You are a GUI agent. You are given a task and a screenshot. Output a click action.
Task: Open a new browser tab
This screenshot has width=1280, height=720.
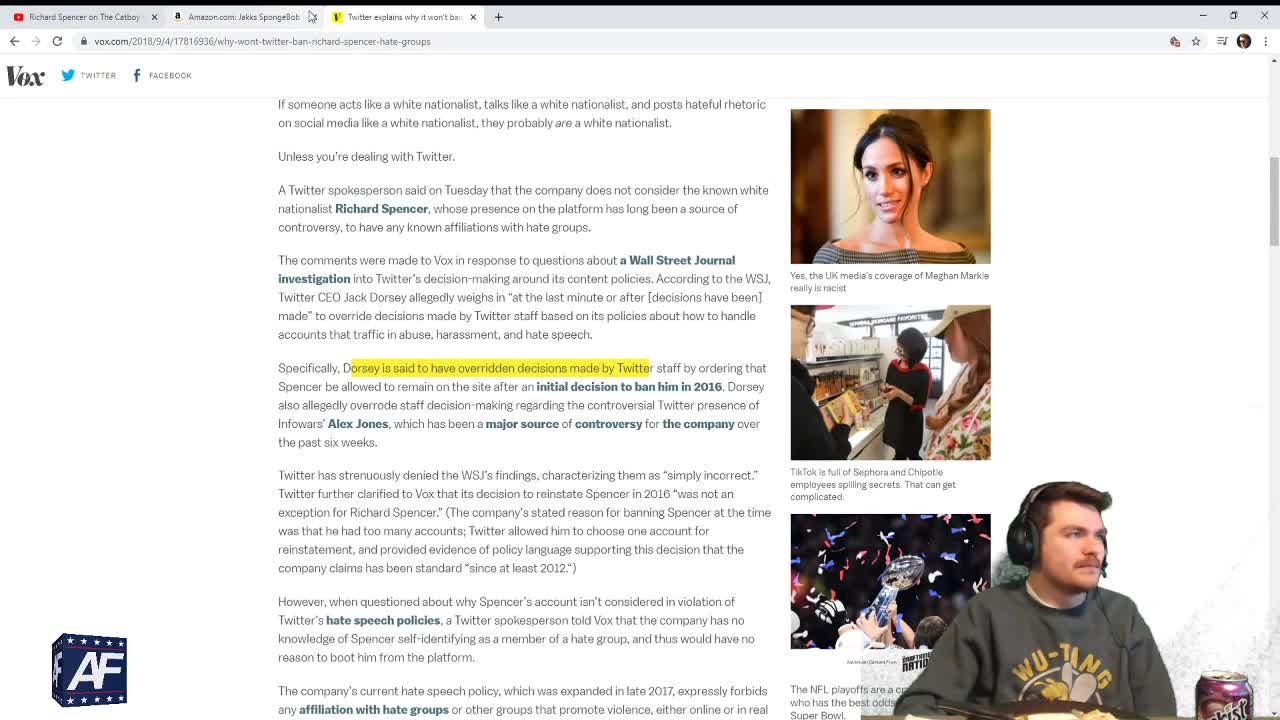point(498,17)
